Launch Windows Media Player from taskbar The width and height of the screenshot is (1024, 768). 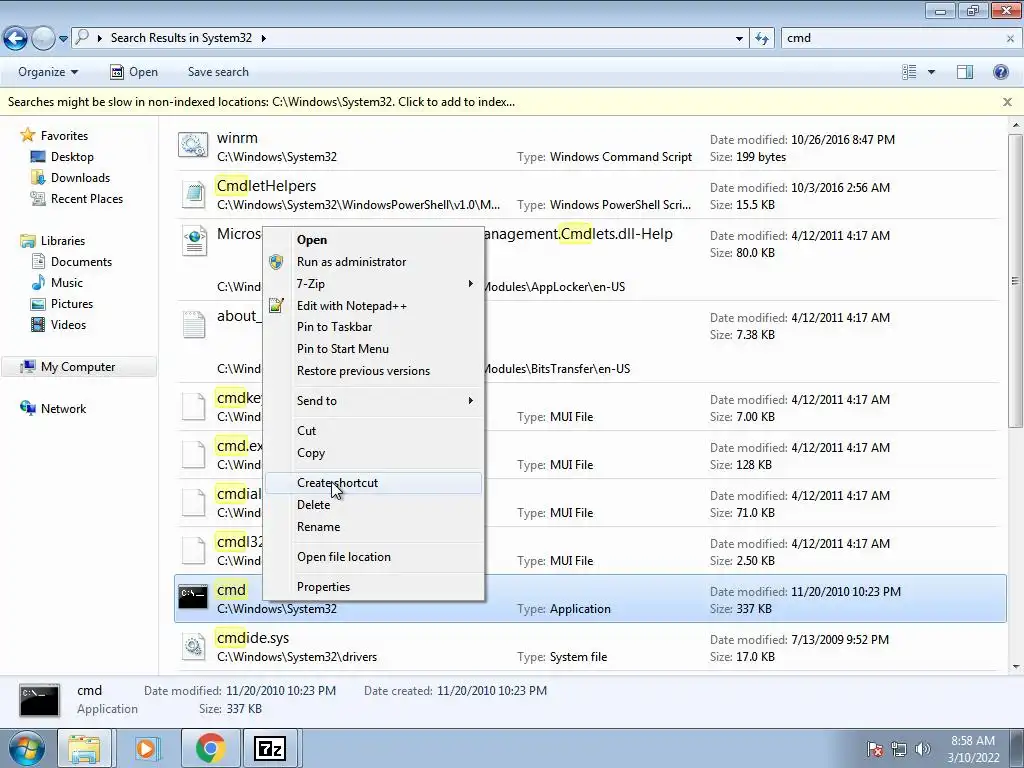[x=146, y=748]
